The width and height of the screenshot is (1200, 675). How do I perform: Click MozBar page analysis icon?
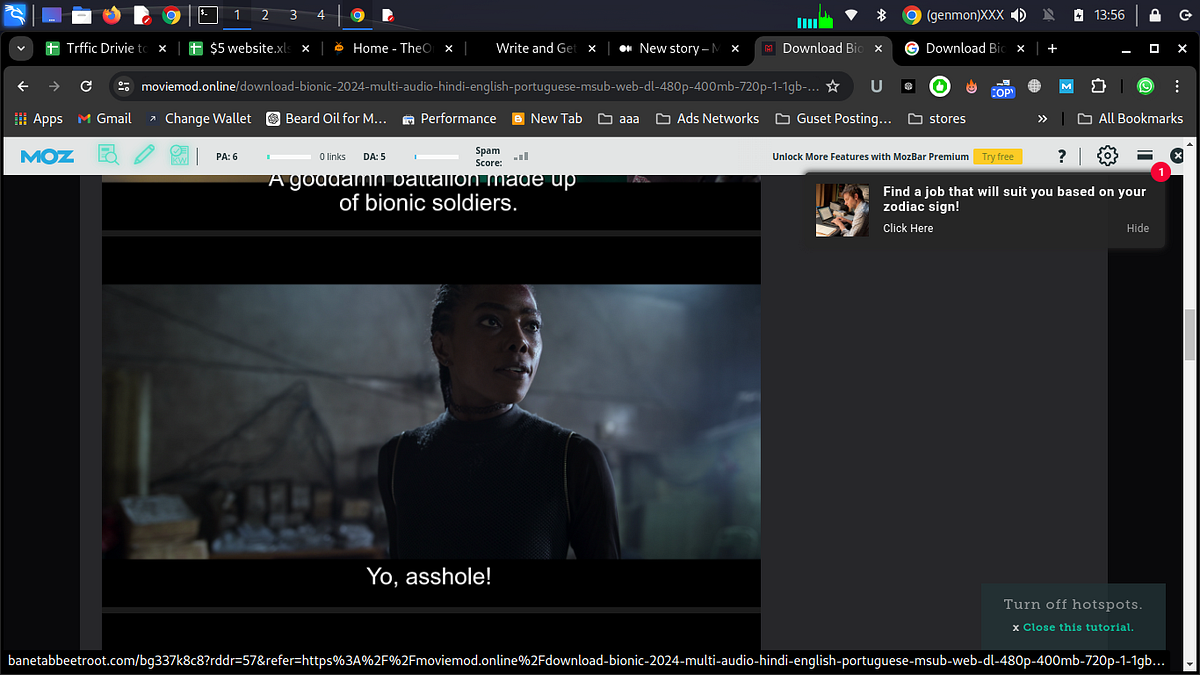[x=108, y=156]
